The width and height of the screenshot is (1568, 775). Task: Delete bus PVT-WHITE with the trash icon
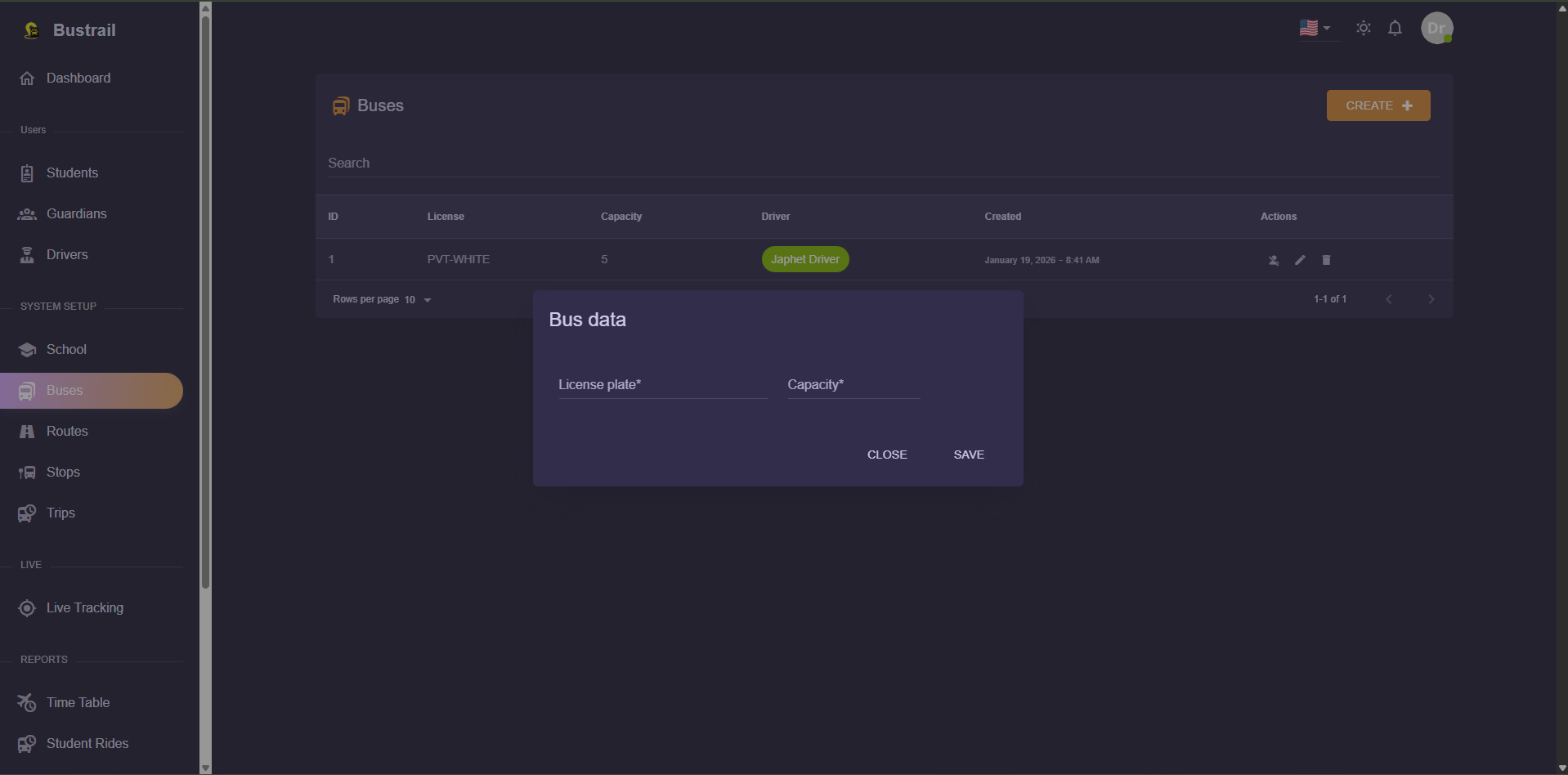pyautogui.click(x=1326, y=260)
